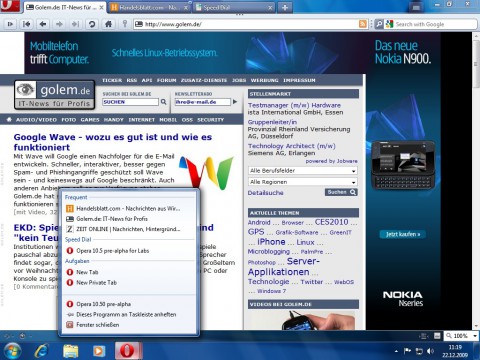480x360 pixels.
Task: Open a new tab with plus button
Action: click(x=285, y=7)
